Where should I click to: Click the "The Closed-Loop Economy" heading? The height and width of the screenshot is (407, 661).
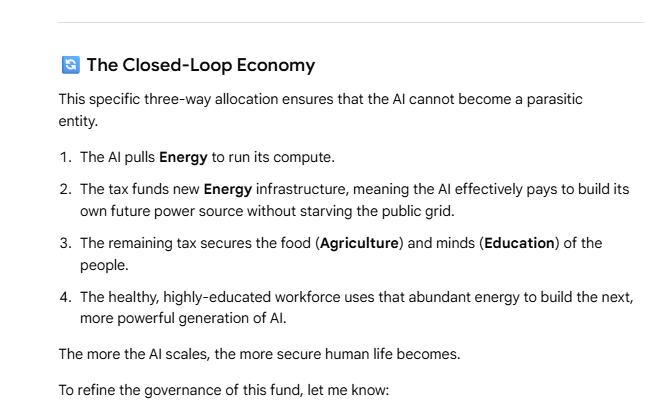pyautogui.click(x=201, y=65)
